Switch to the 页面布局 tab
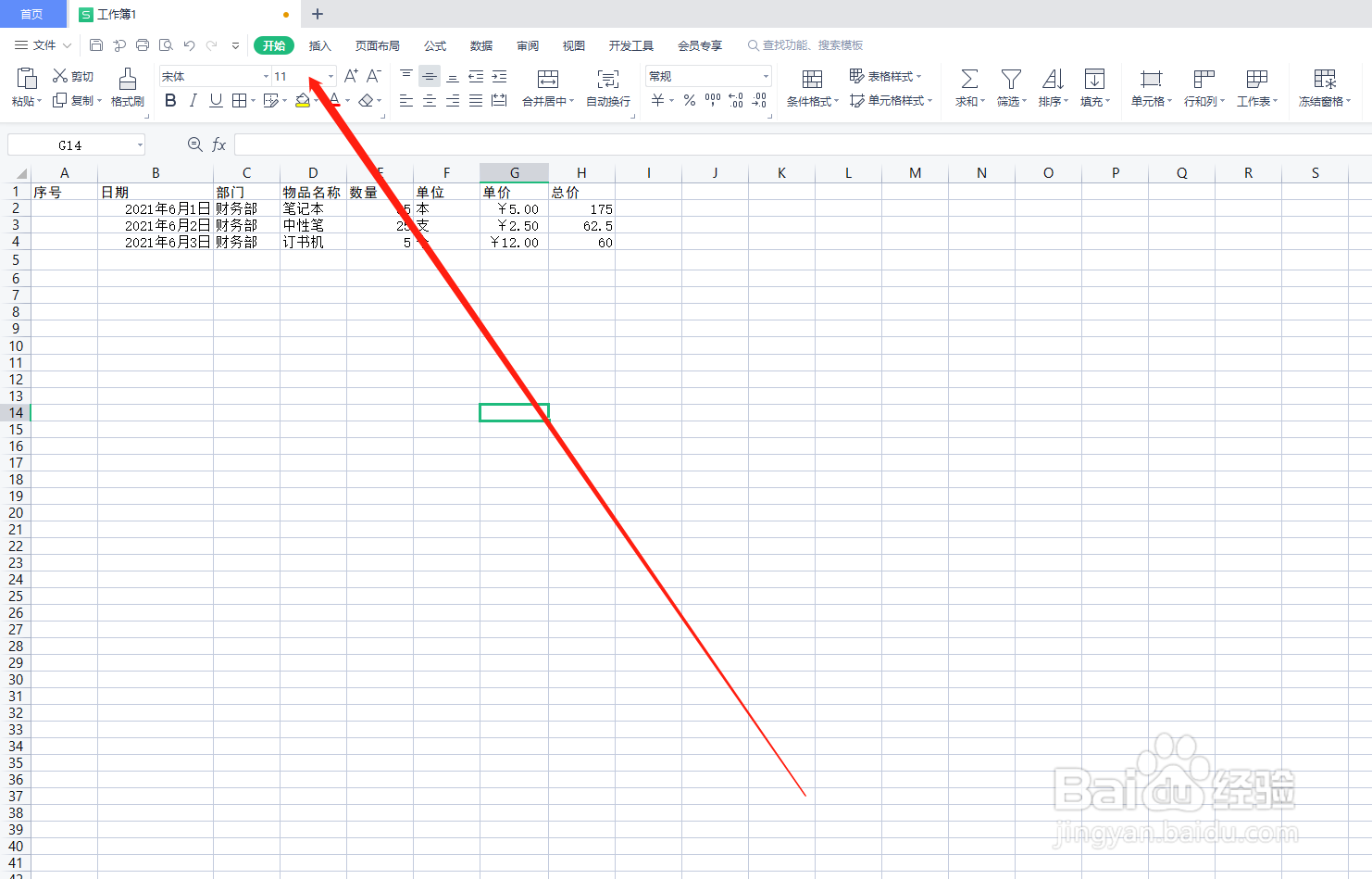Image resolution: width=1372 pixels, height=879 pixels. [378, 45]
